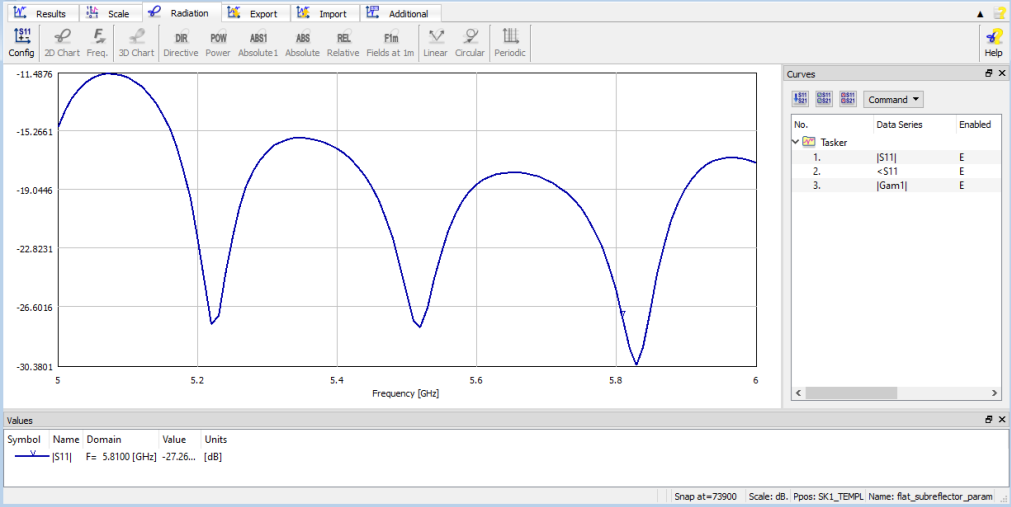Click the 'Frequency [GHz]' axis label
The image size is (1011, 507).
coord(406,393)
